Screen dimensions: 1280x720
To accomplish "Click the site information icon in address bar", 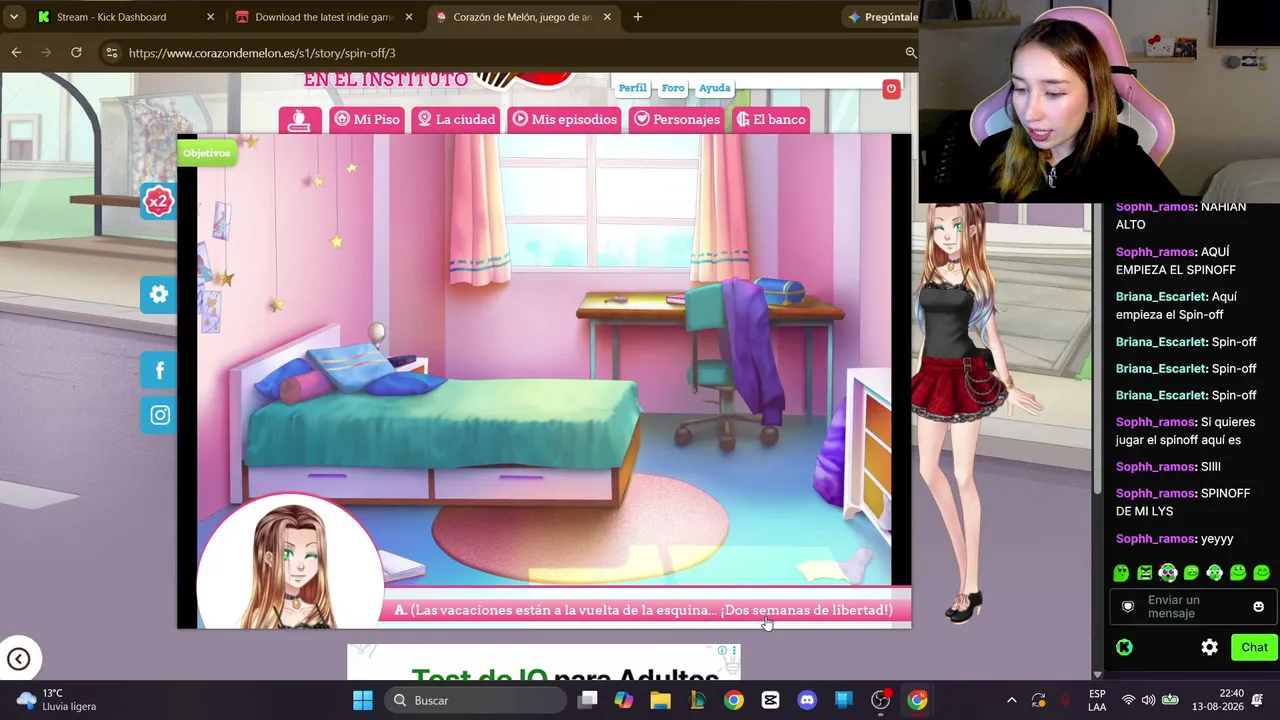I will point(111,53).
